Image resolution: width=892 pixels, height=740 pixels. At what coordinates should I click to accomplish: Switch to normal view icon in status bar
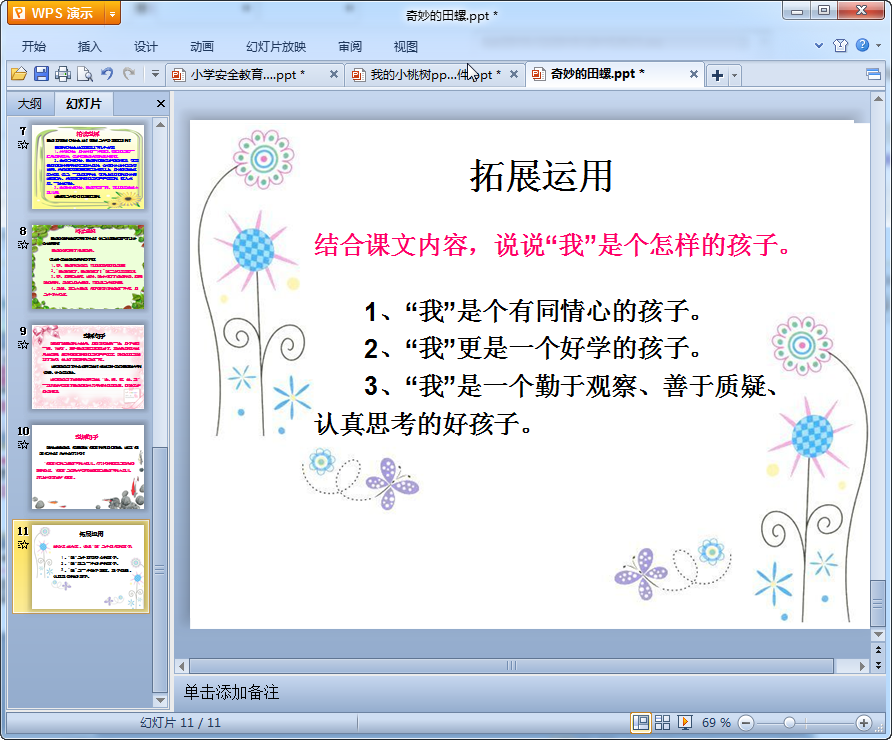[641, 723]
